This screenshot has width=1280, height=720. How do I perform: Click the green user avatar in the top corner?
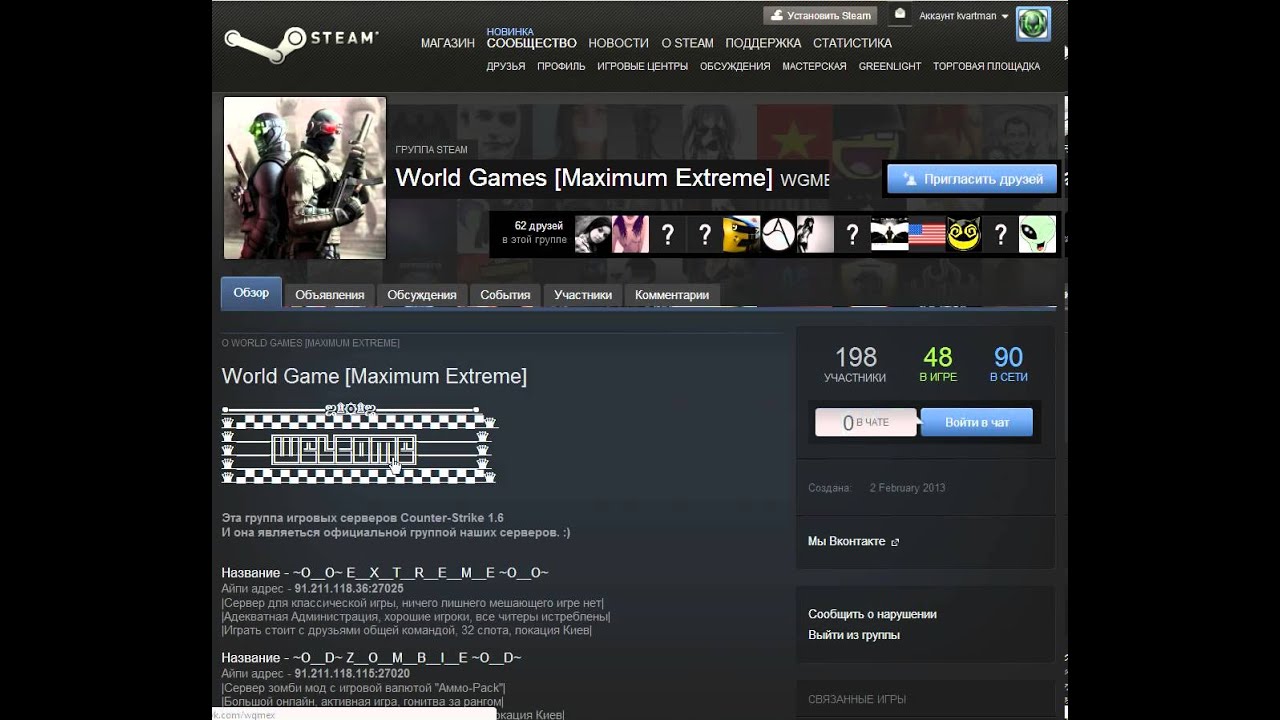[1033, 24]
